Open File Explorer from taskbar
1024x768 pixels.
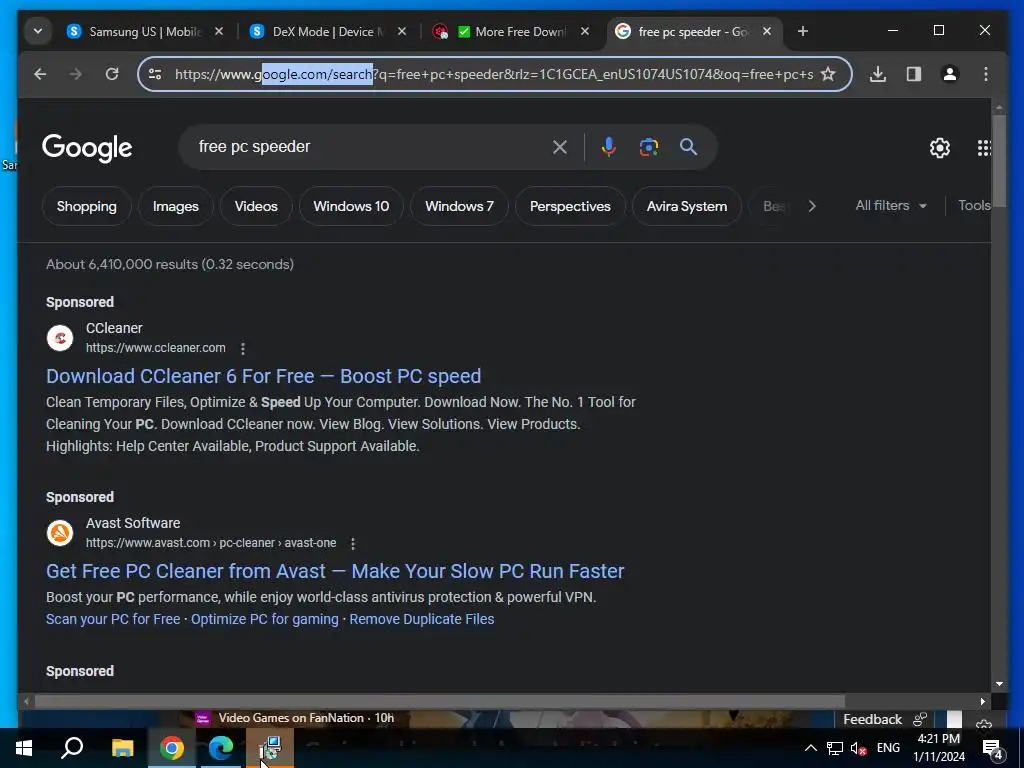pyautogui.click(x=122, y=748)
